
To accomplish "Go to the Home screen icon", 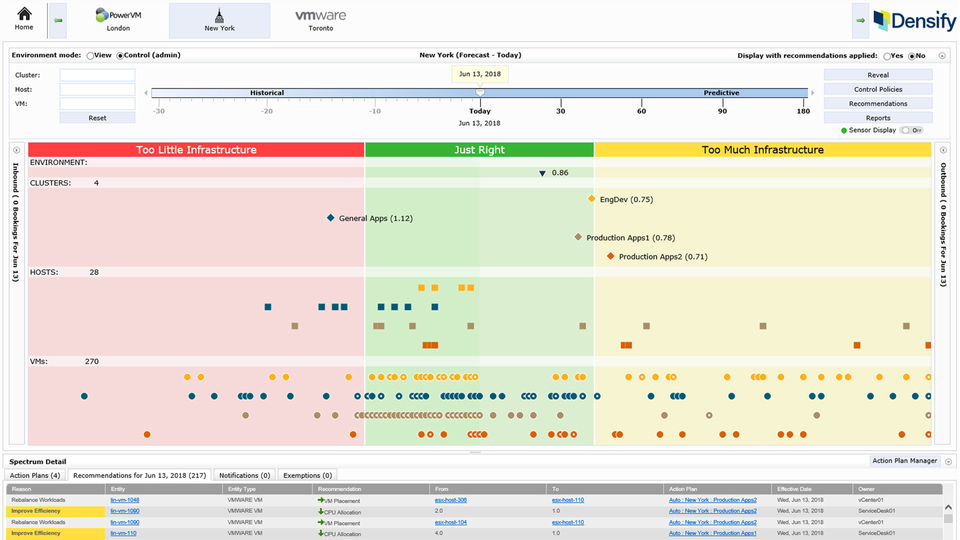I will [x=24, y=14].
